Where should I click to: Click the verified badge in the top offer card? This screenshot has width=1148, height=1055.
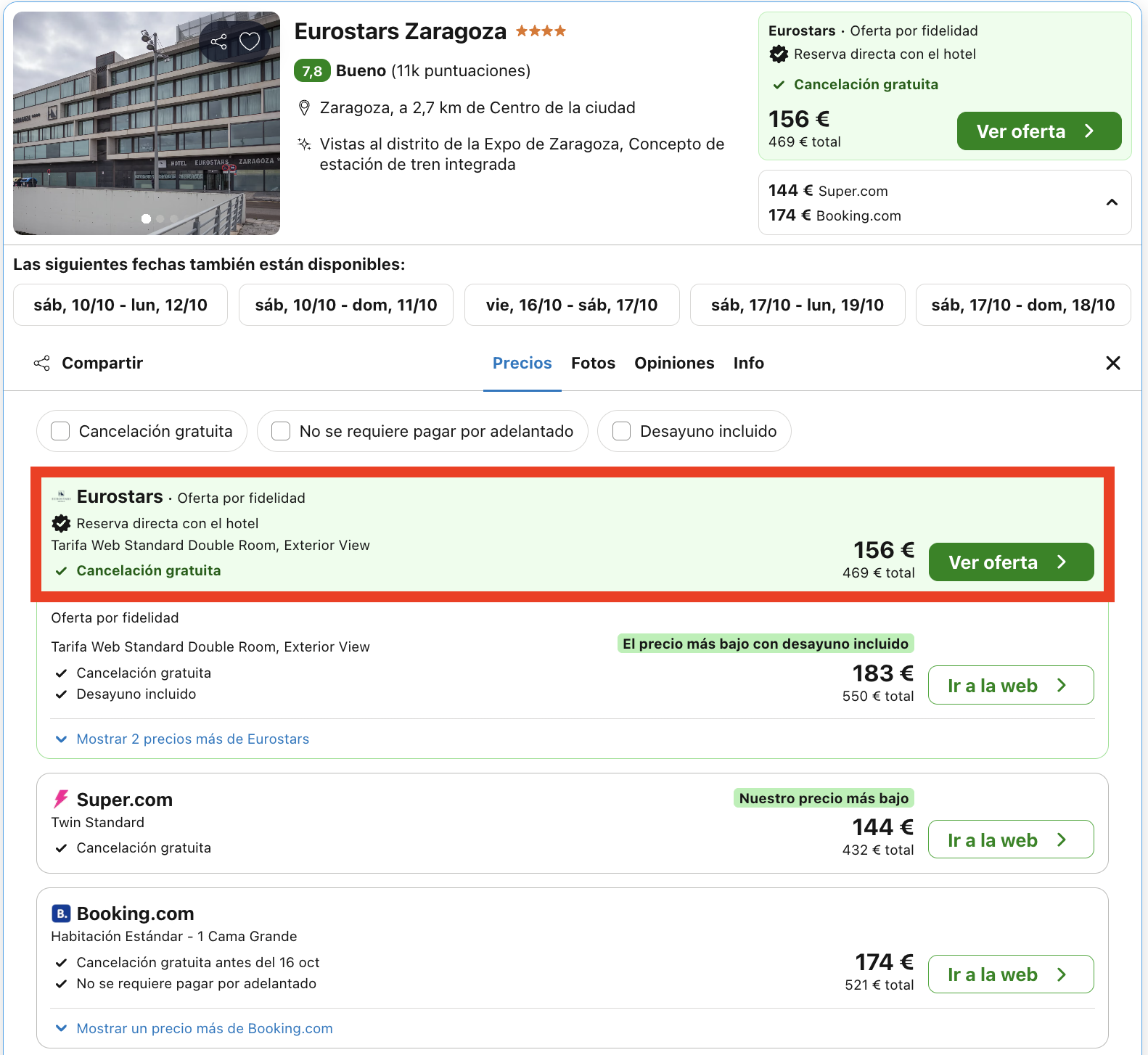click(779, 54)
